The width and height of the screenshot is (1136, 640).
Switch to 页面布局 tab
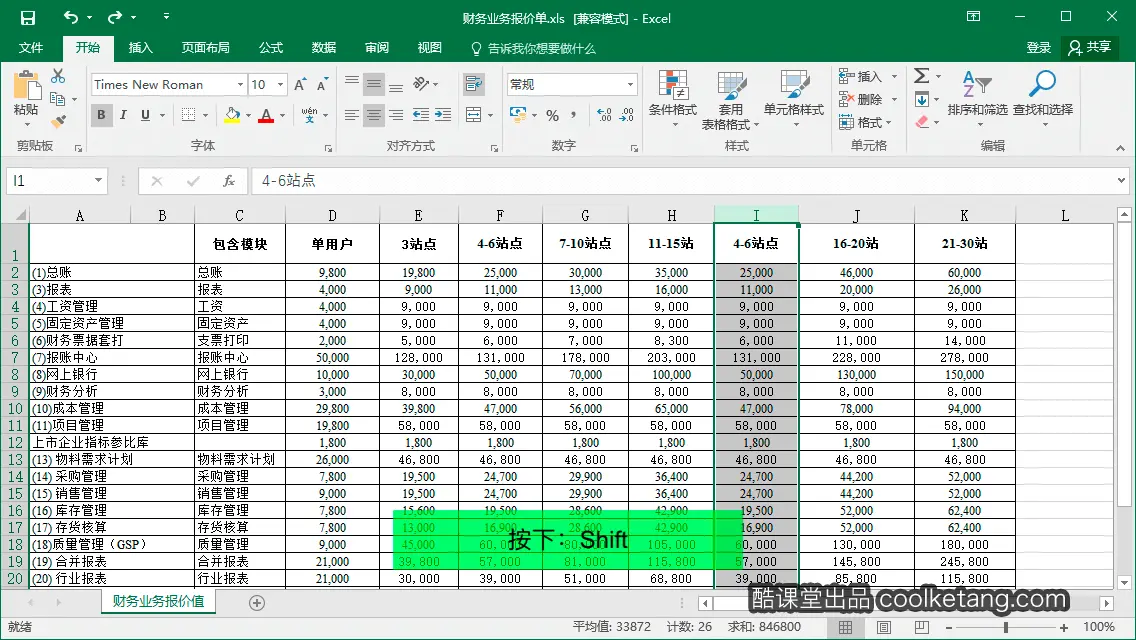tap(206, 48)
